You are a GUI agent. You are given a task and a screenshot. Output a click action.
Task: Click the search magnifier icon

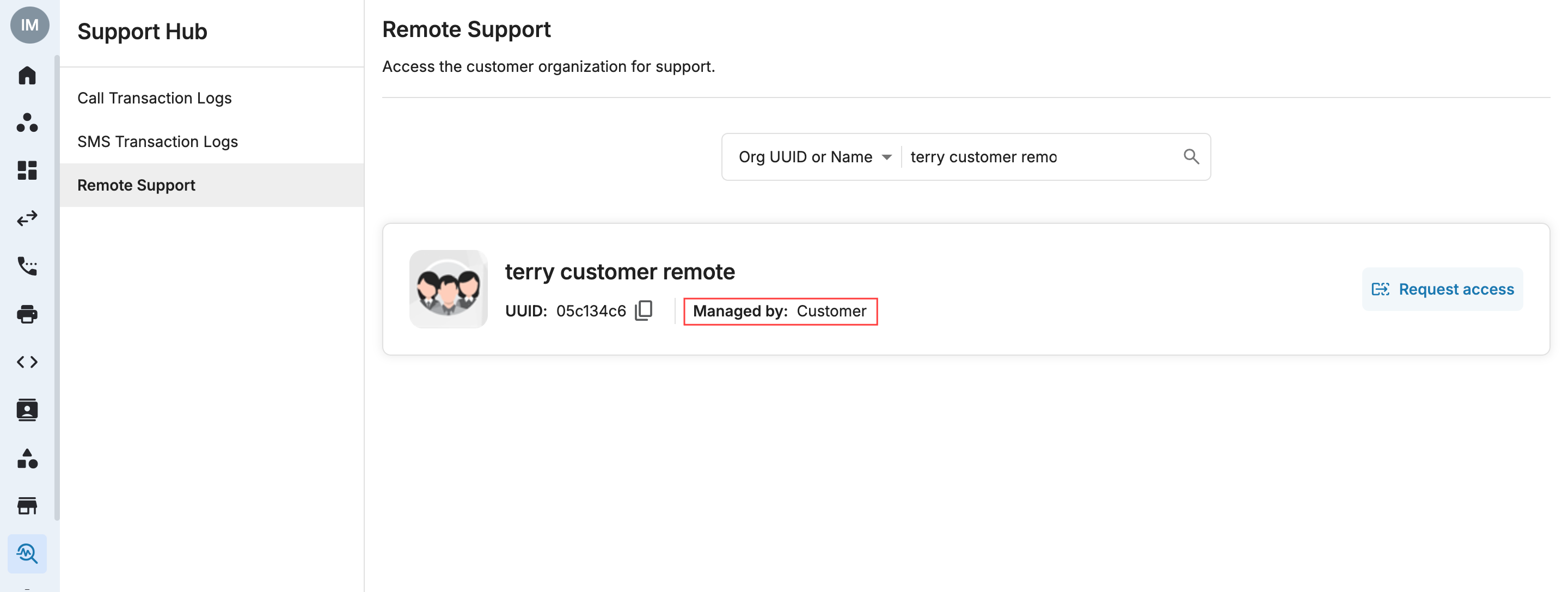pyautogui.click(x=1191, y=156)
